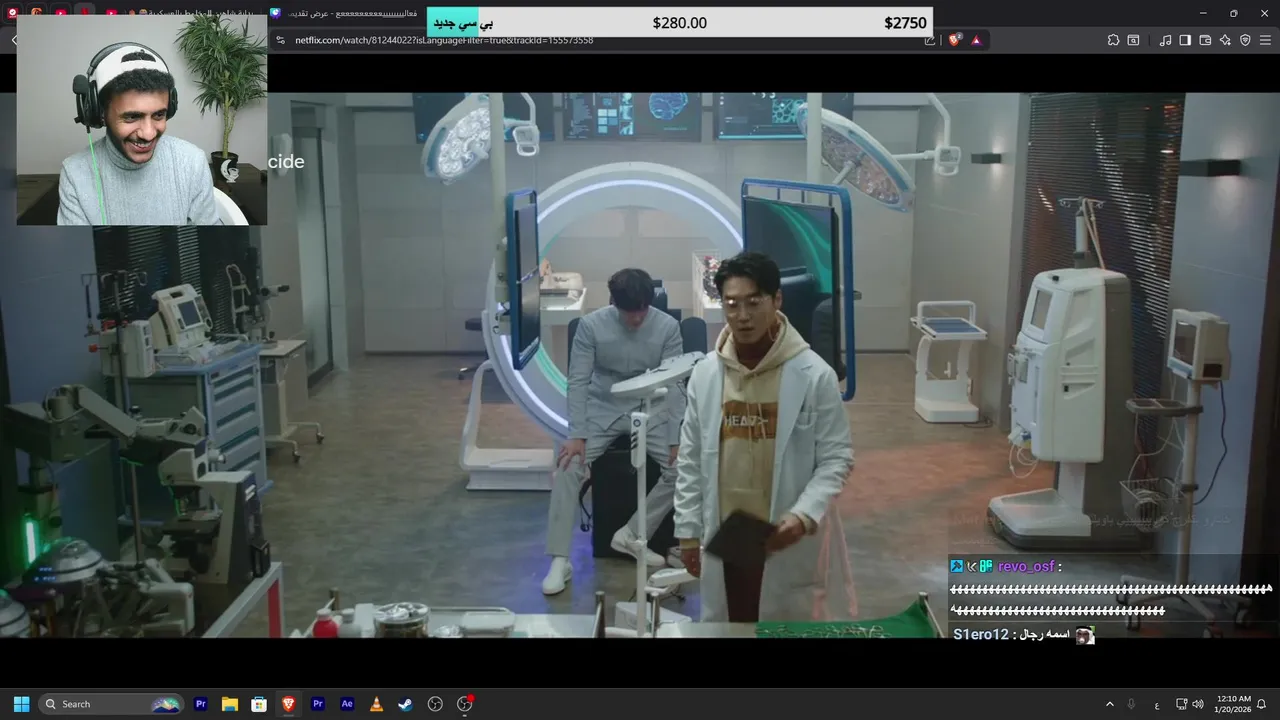Screen dimensions: 1280x720
Task: Click the $2750 goal amount
Action: pyautogui.click(x=905, y=23)
